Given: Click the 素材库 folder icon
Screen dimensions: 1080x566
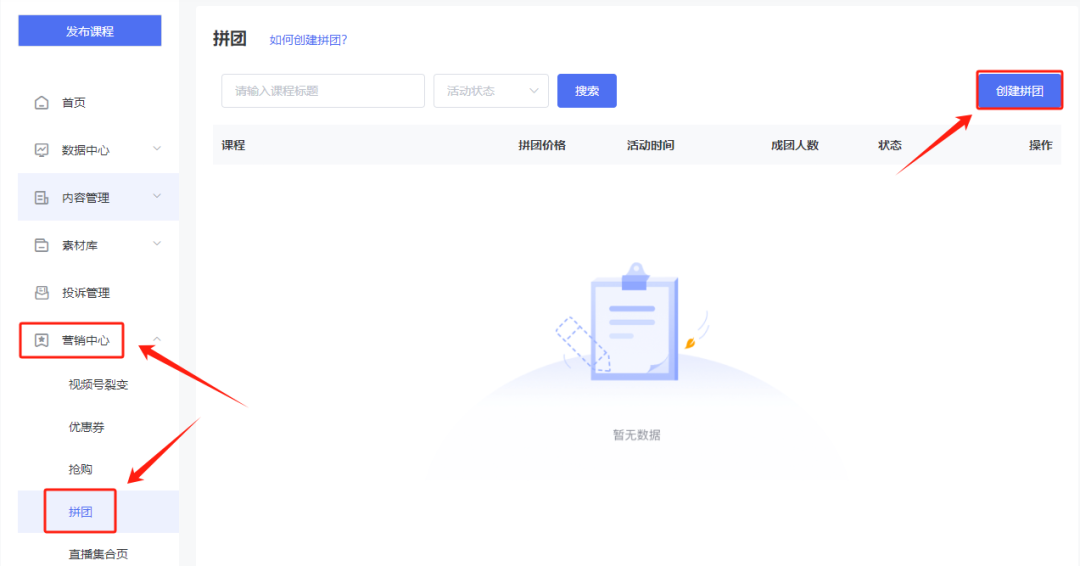Looking at the screenshot, I should 41,245.
